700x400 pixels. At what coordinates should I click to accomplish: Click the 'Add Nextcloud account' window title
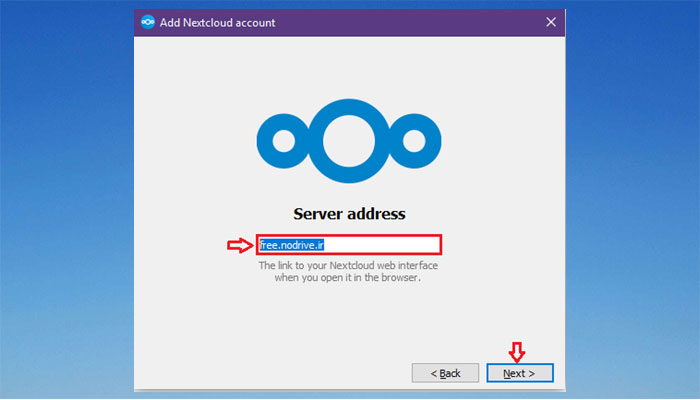tap(217, 23)
